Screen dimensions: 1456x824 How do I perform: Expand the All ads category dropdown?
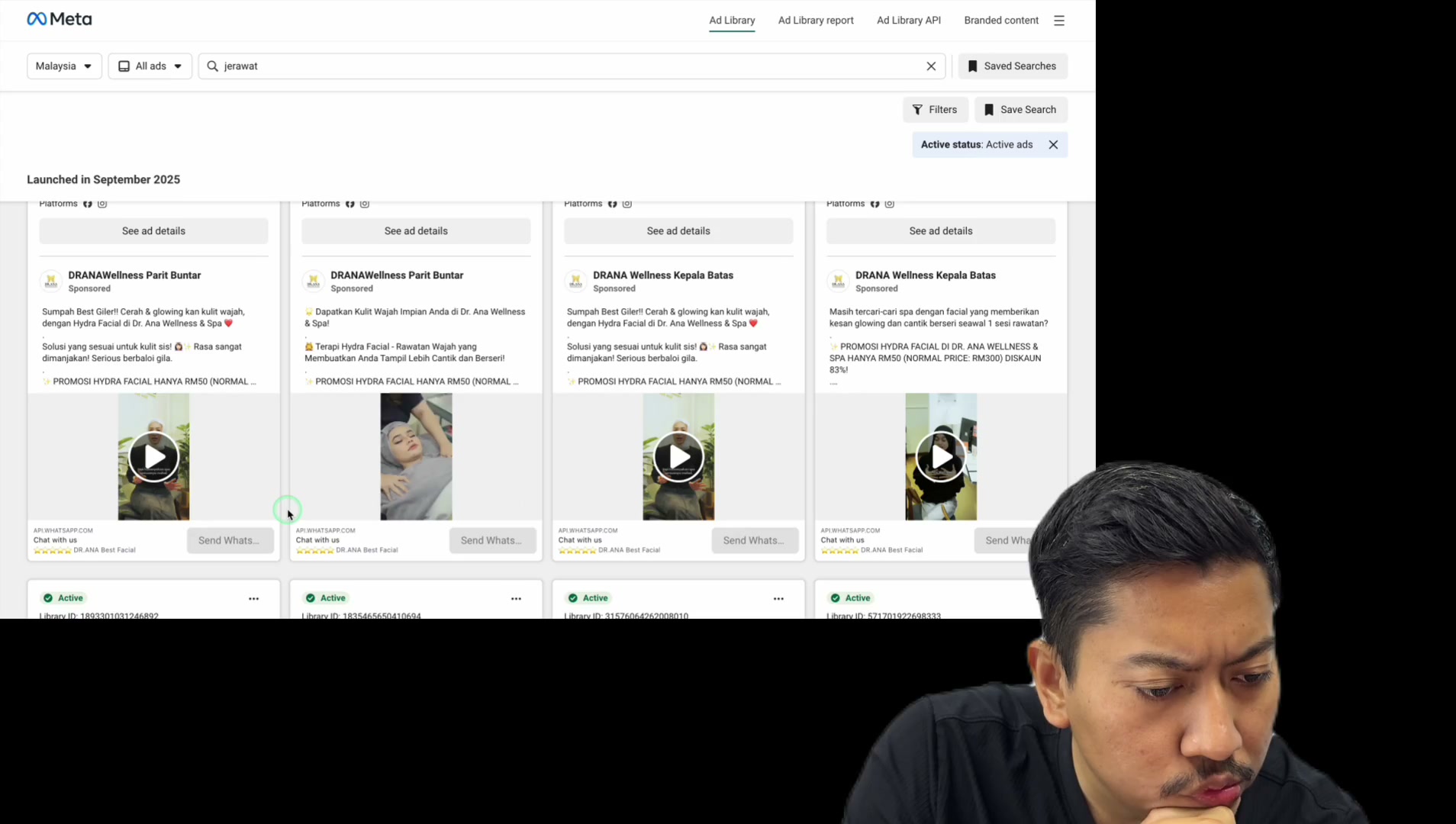click(150, 66)
